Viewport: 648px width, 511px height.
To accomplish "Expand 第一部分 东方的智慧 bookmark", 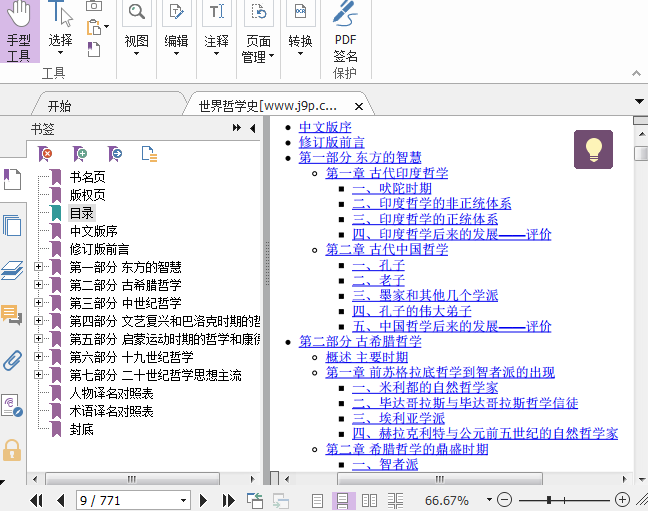I will pos(38,267).
